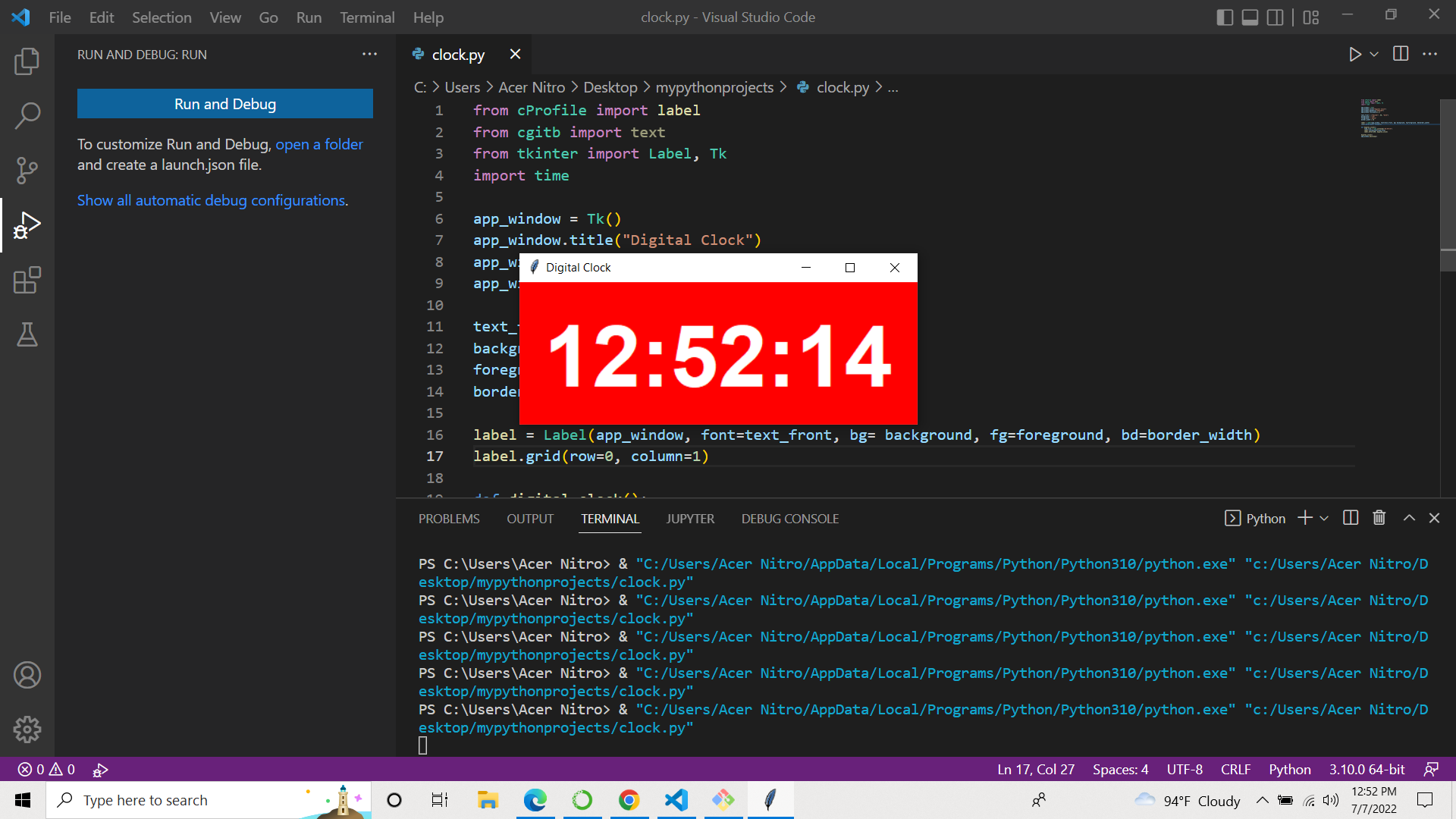This screenshot has height=819, width=1456.
Task: Click breadcrumb 'mypythonprojects' folder
Action: point(714,87)
